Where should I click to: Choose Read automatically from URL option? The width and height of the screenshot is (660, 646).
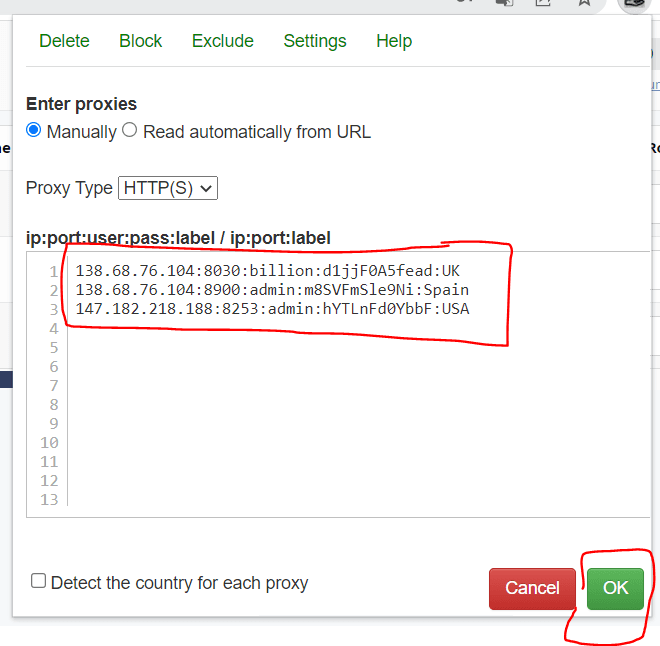(x=129, y=131)
